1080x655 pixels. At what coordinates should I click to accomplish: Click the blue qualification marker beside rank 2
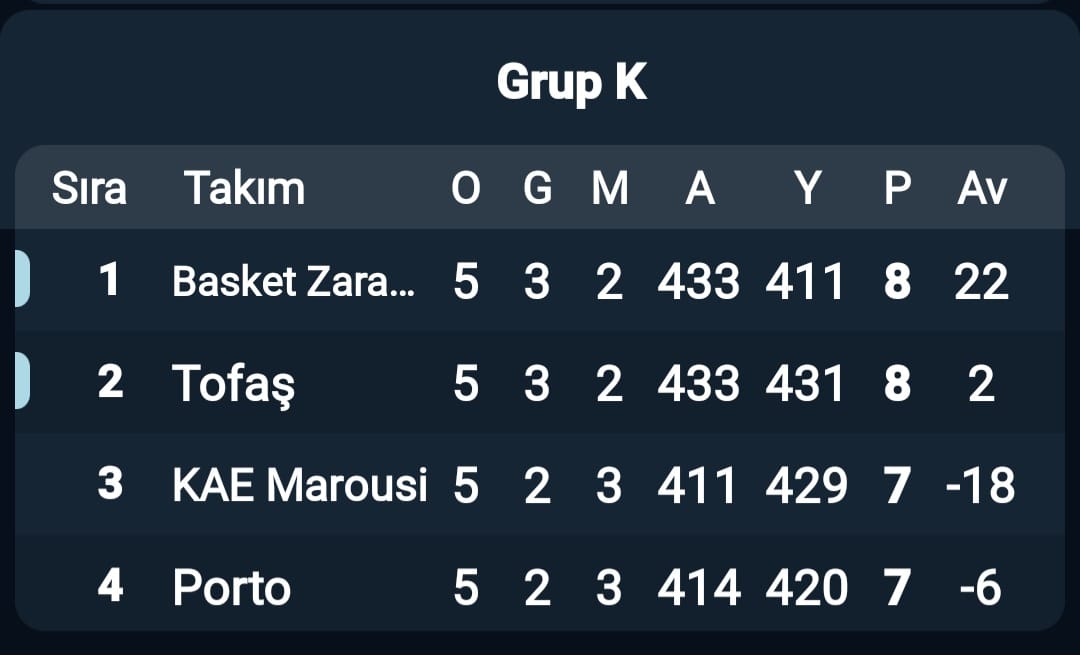coord(22,382)
